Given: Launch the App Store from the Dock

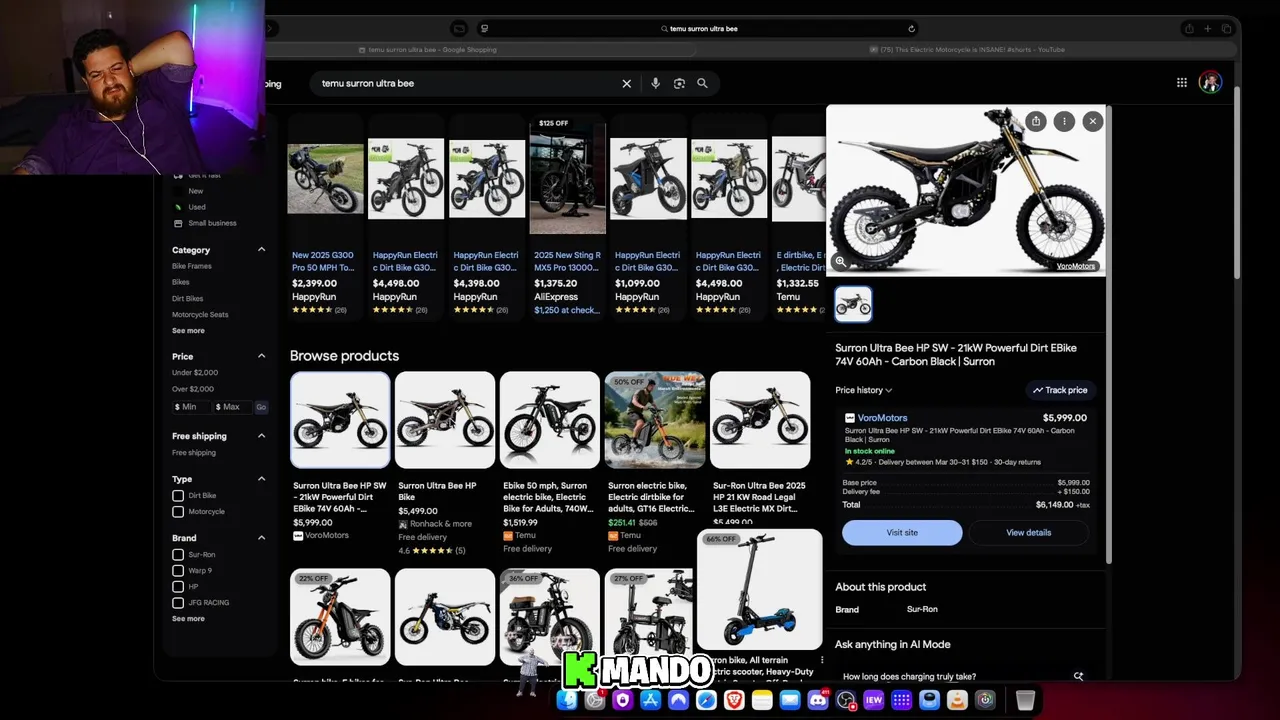Looking at the screenshot, I should [651, 700].
